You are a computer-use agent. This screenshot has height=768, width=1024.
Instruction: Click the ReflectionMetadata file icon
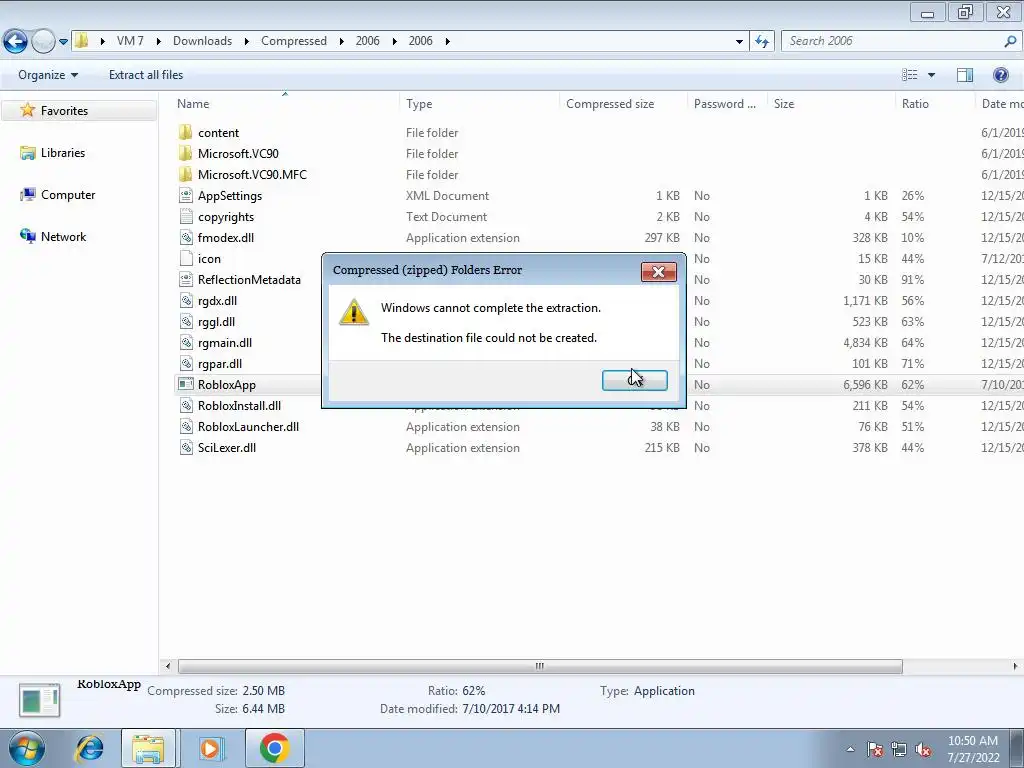[186, 280]
